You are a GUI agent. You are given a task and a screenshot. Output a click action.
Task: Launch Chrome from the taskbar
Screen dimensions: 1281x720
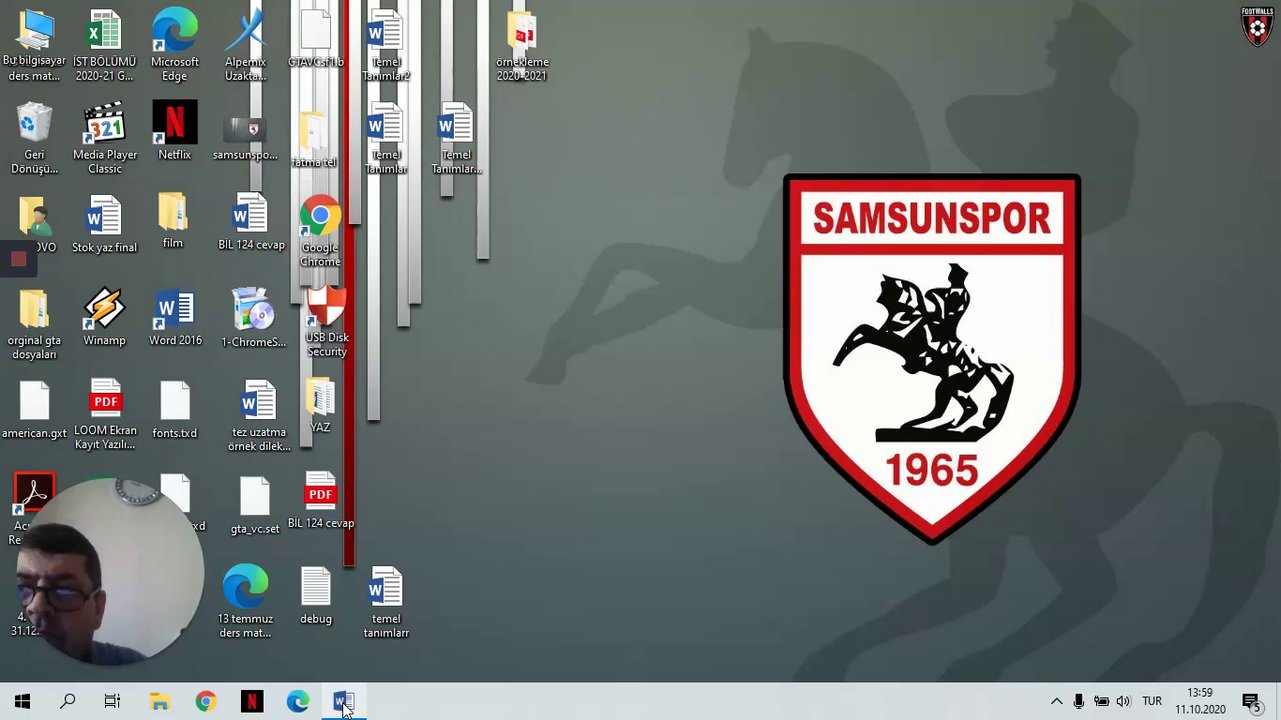point(205,702)
